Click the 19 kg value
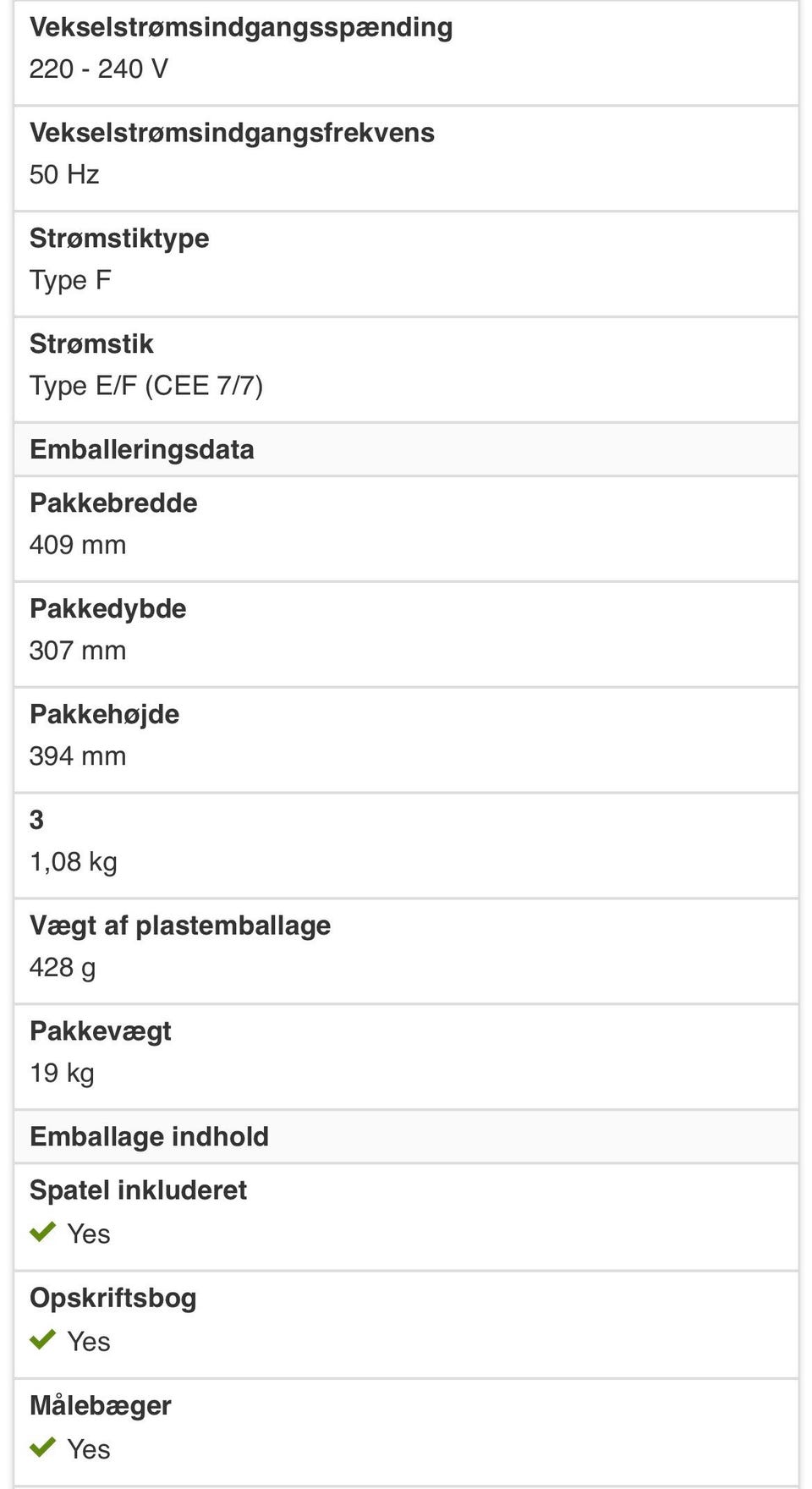Screen dimensions: 812x1489 click(62, 1073)
